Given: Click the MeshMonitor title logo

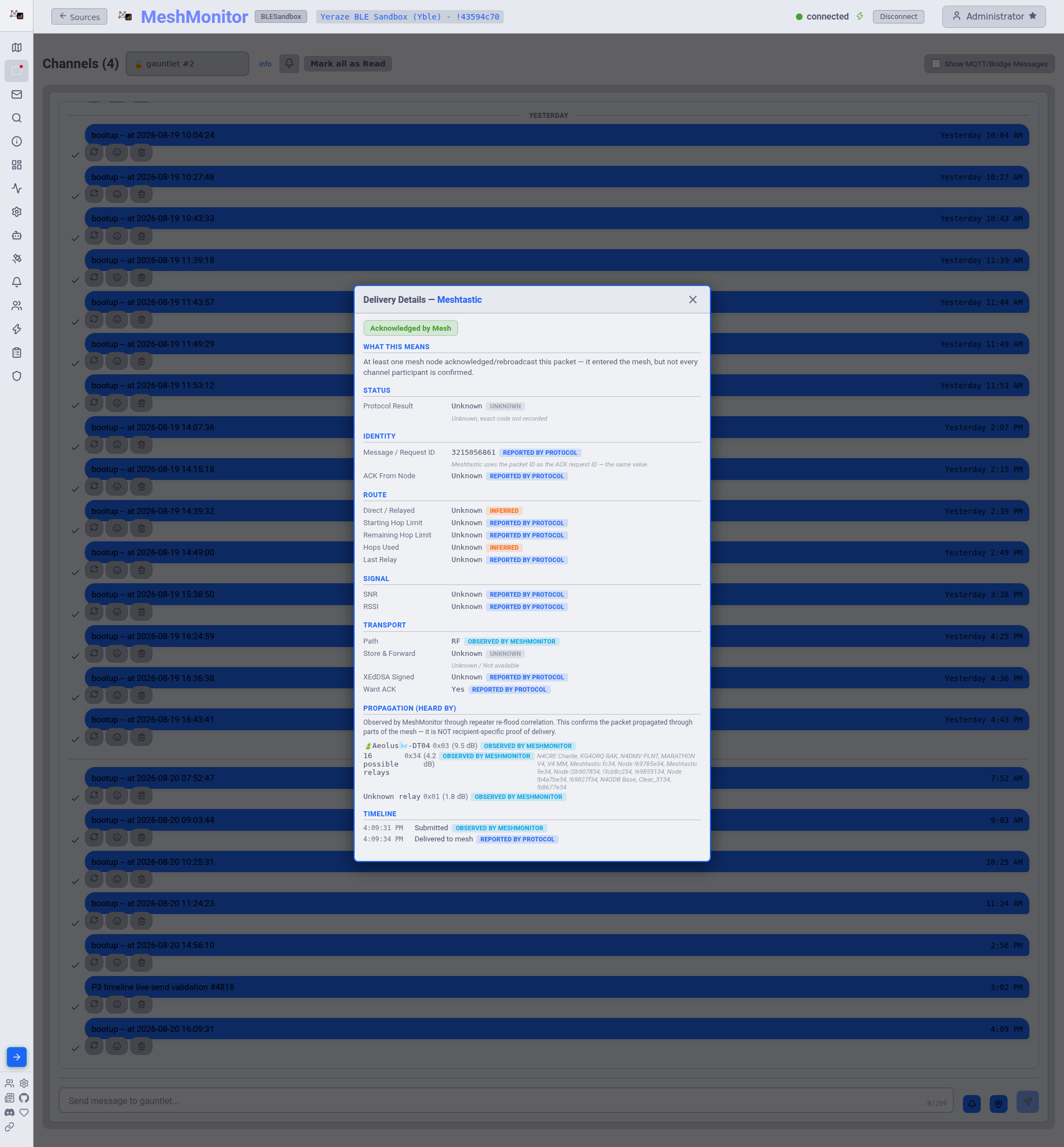Looking at the screenshot, I should click(x=194, y=17).
